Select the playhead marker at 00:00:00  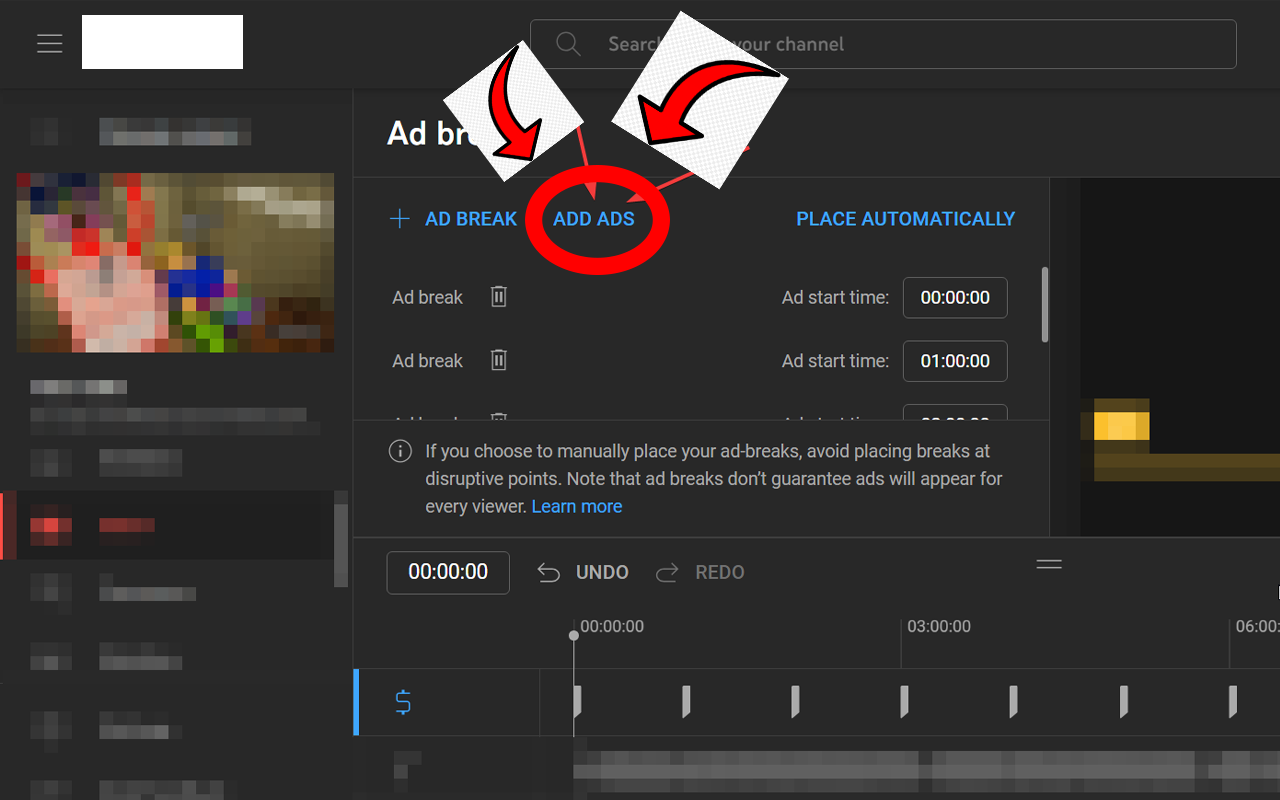(573, 635)
